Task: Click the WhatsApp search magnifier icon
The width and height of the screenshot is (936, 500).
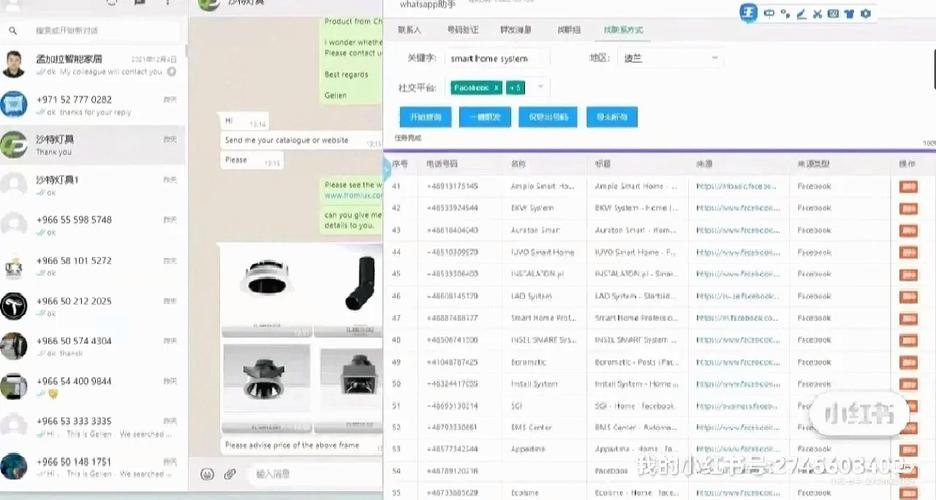Action: (x=13, y=30)
